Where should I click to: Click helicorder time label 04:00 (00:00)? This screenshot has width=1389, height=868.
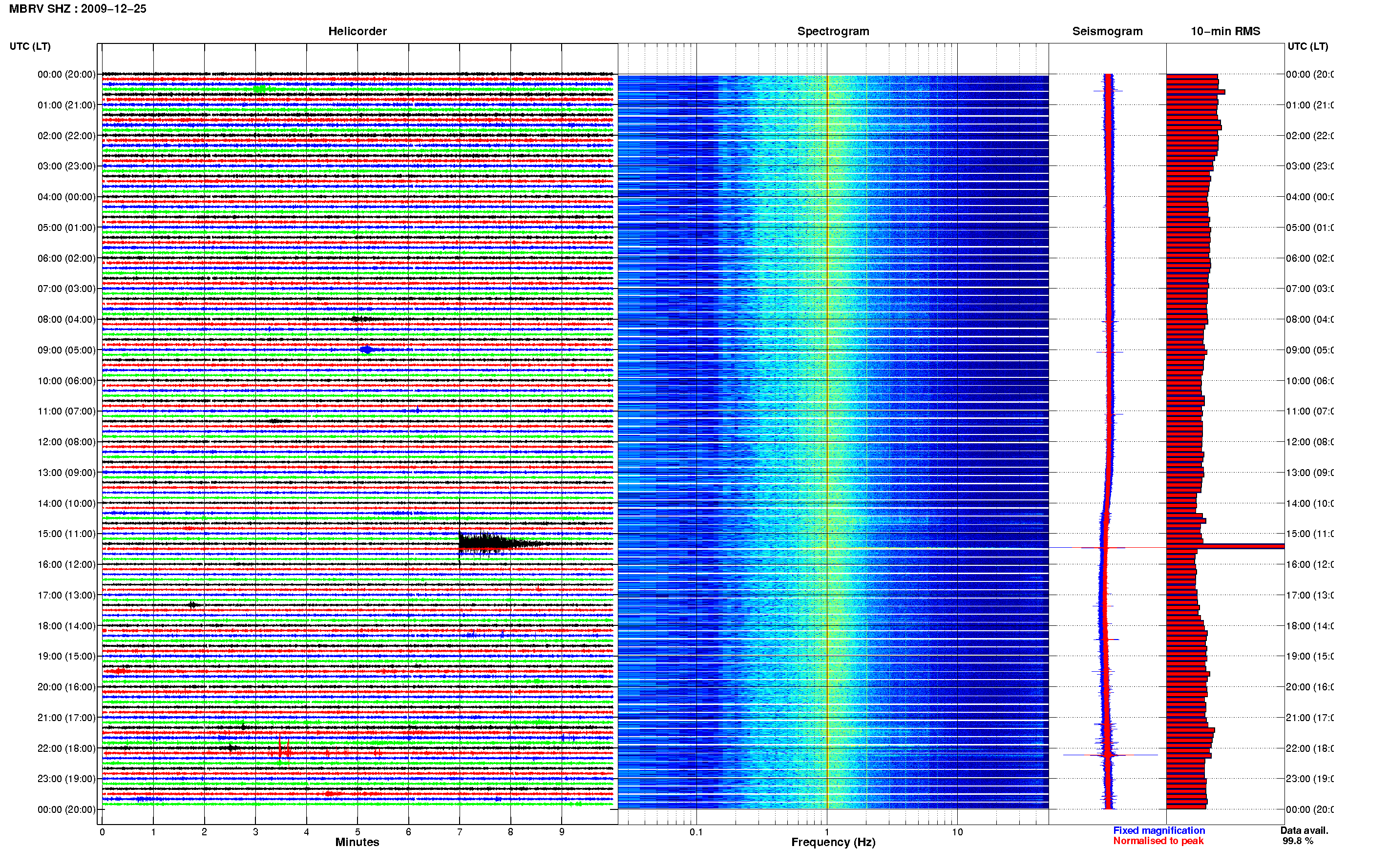(x=66, y=197)
